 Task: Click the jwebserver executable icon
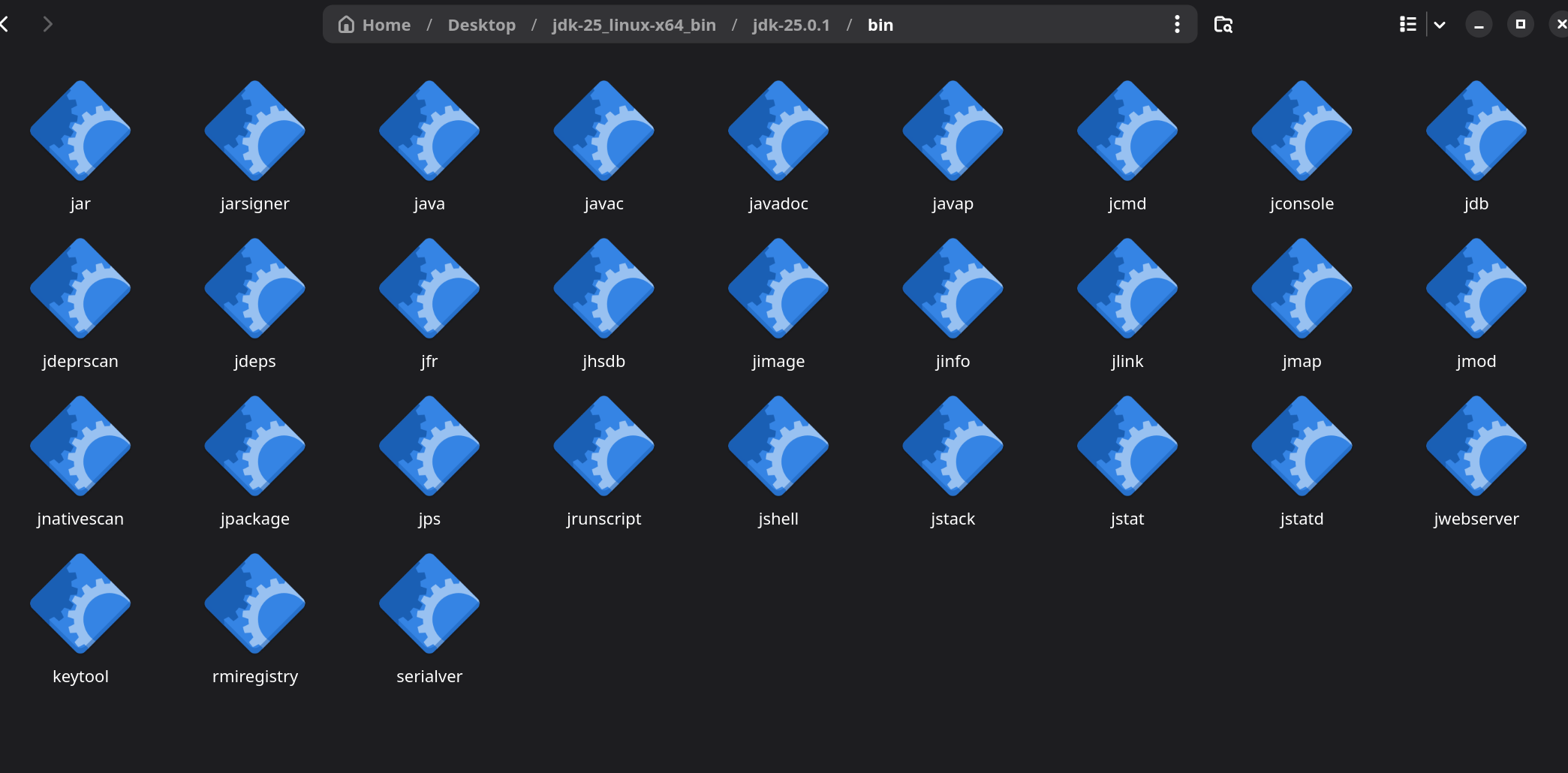[1476, 446]
